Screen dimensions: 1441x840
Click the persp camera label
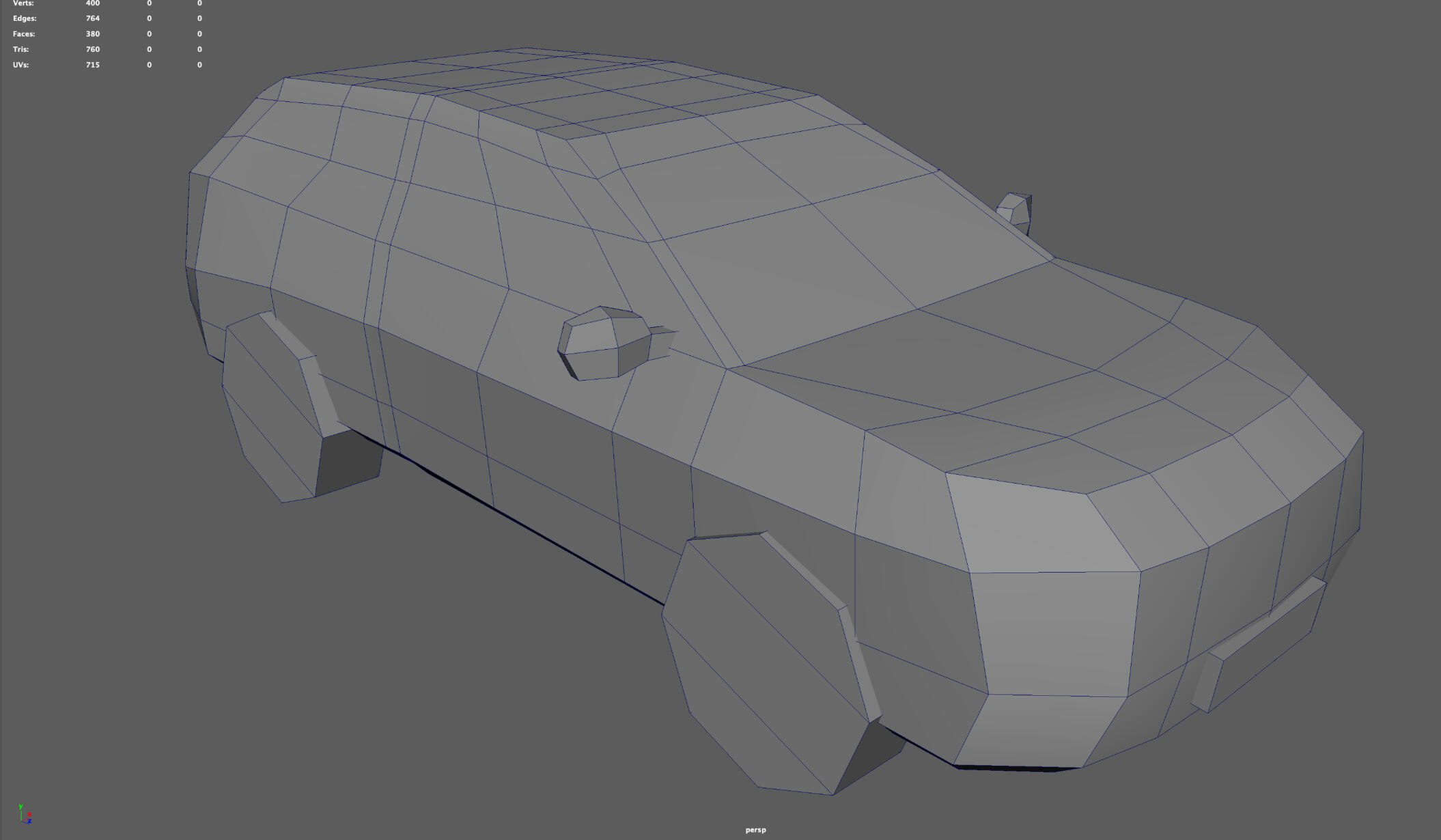coord(755,830)
